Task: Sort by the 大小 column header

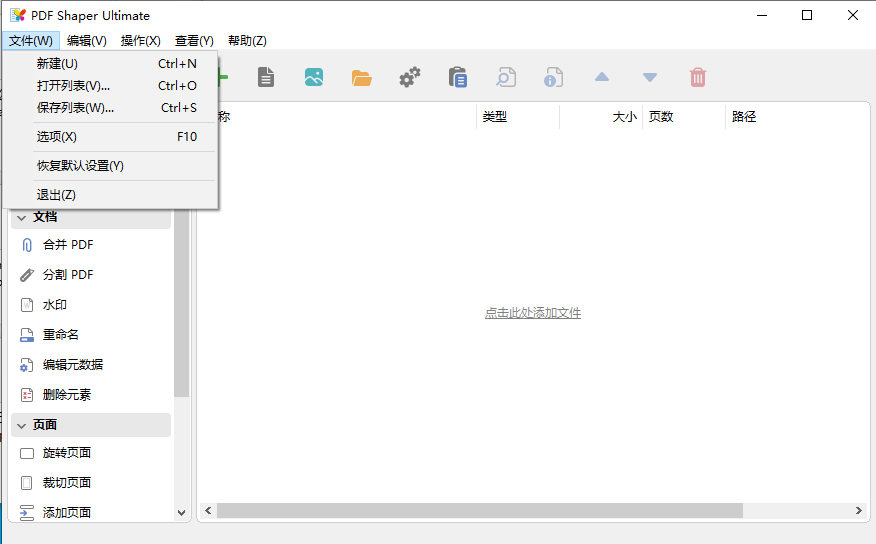Action: point(601,117)
